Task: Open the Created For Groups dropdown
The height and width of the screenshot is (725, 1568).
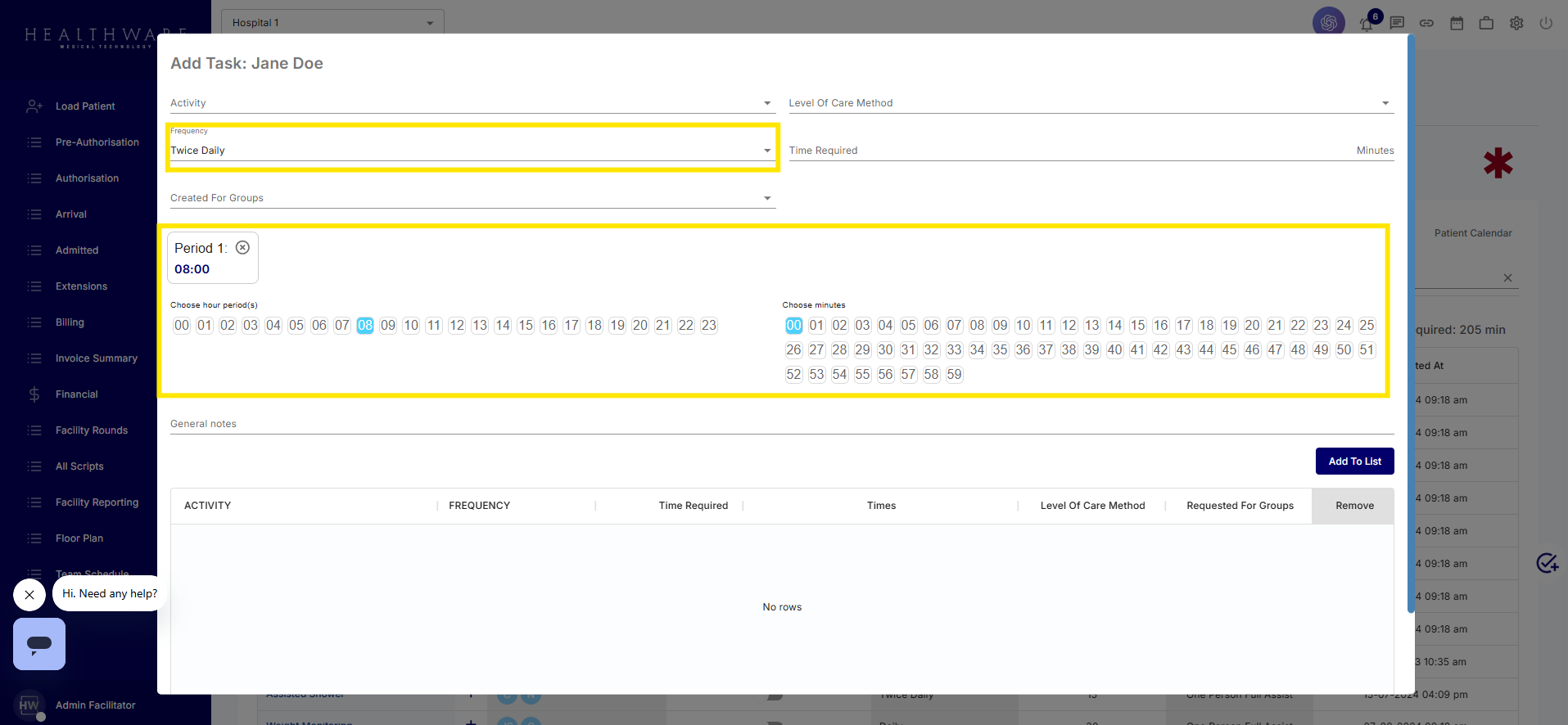Action: tap(471, 198)
